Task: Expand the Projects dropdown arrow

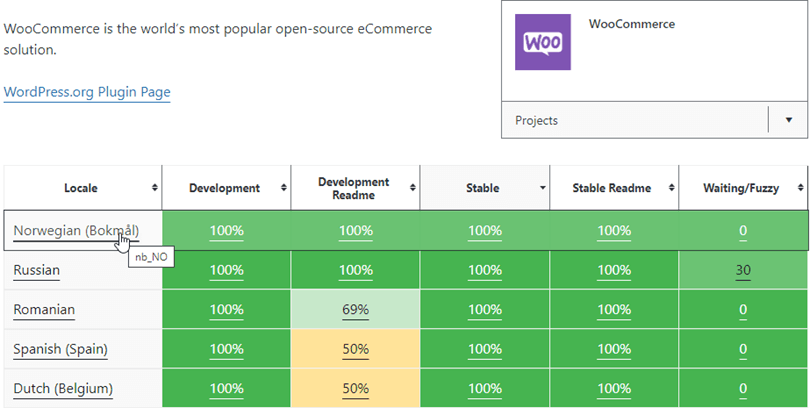Action: tap(788, 120)
